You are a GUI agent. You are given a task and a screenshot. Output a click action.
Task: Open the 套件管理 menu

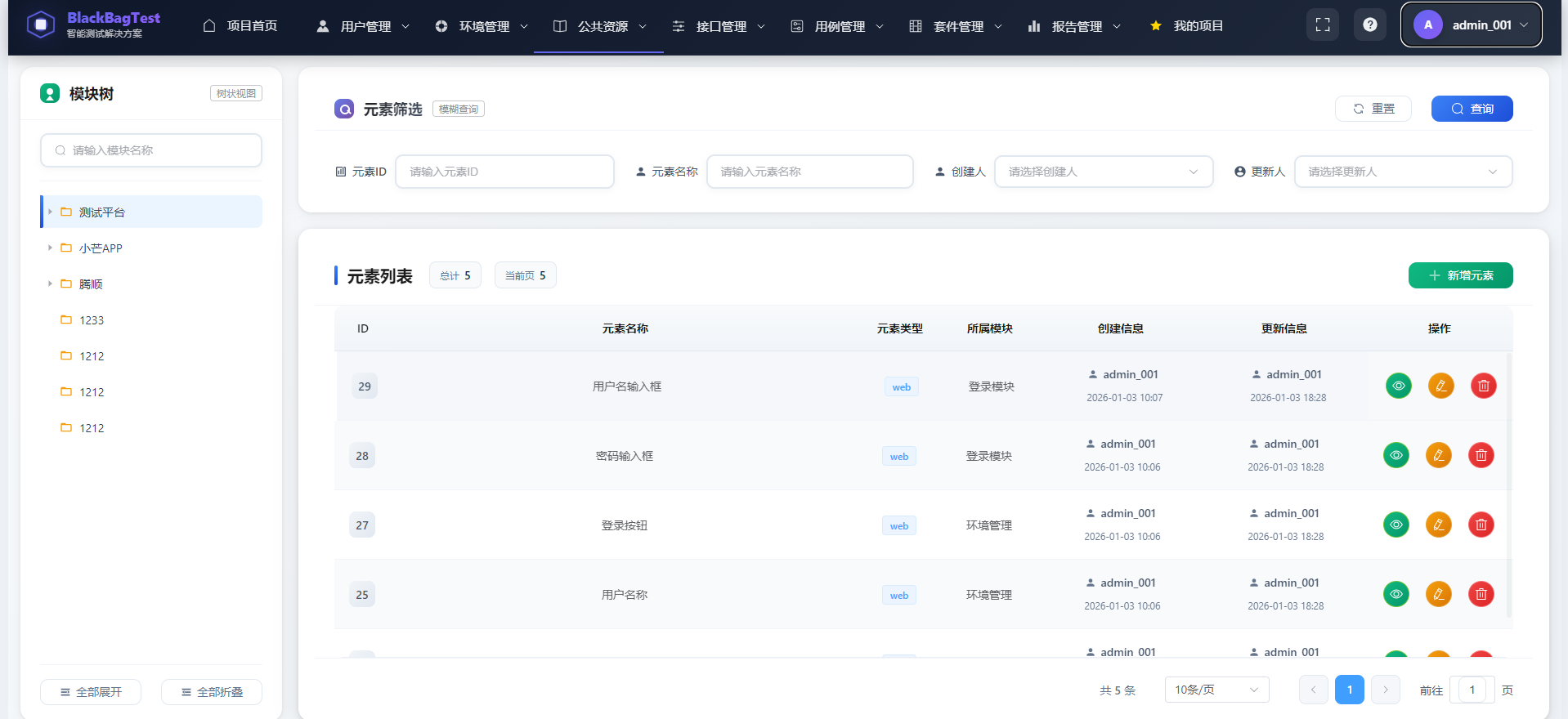(956, 26)
